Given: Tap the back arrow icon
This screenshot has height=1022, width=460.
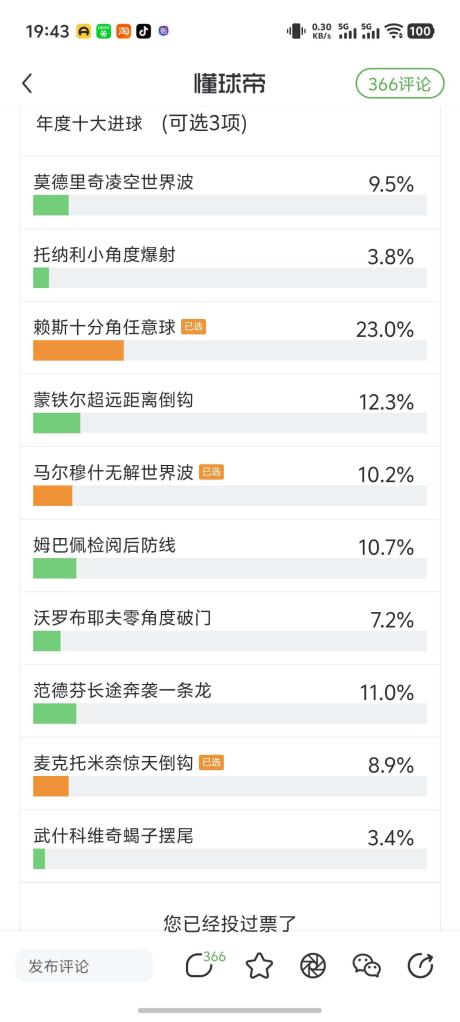Looking at the screenshot, I should pos(27,84).
